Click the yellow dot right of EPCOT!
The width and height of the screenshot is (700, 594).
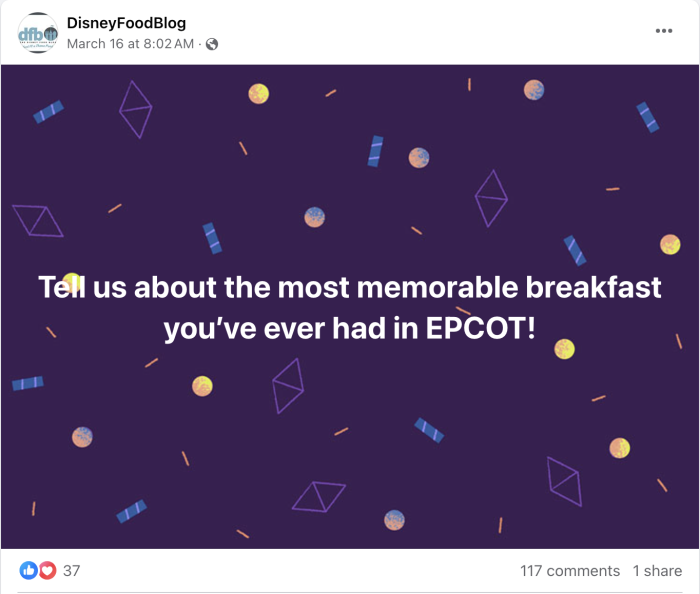coord(565,348)
